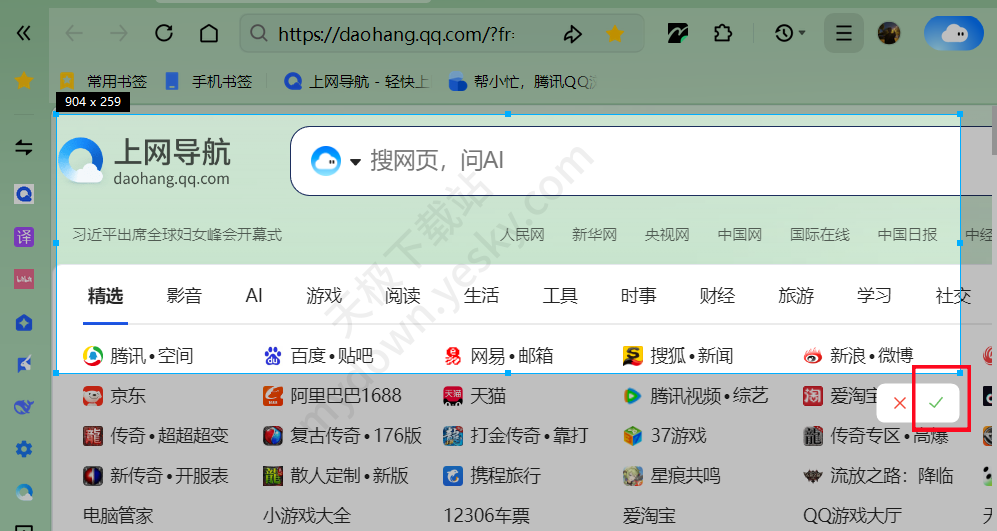Click the blue cloud assistant button
The image size is (997, 531).
pyautogui.click(x=954, y=33)
